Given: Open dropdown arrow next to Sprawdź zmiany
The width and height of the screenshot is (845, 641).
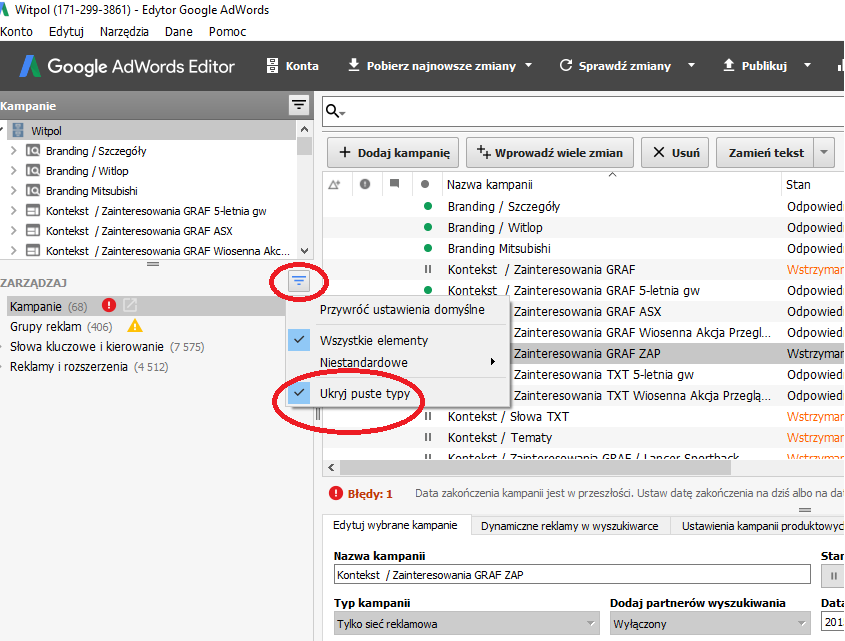Looking at the screenshot, I should [691, 65].
